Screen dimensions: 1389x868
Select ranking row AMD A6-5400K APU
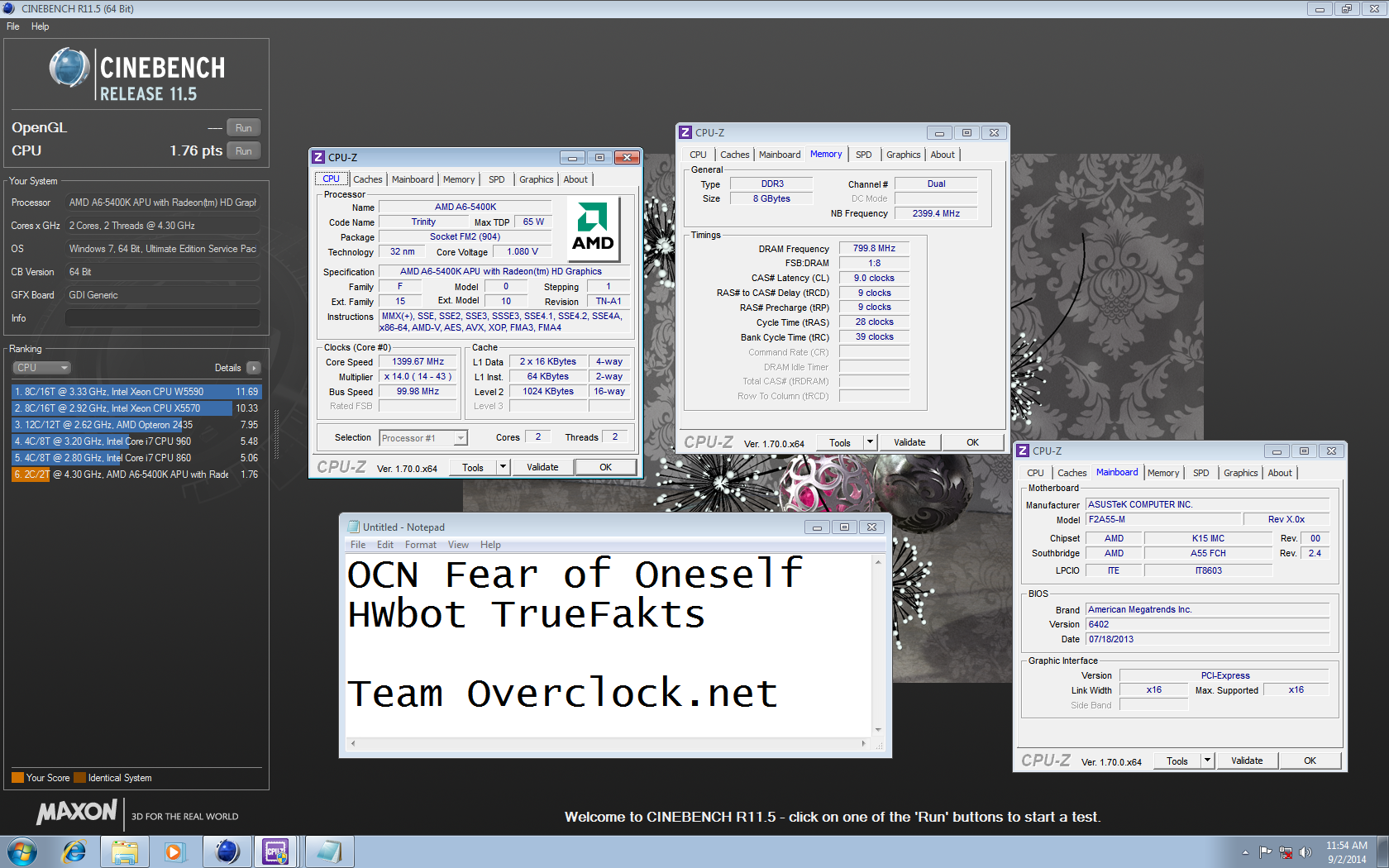136,475
